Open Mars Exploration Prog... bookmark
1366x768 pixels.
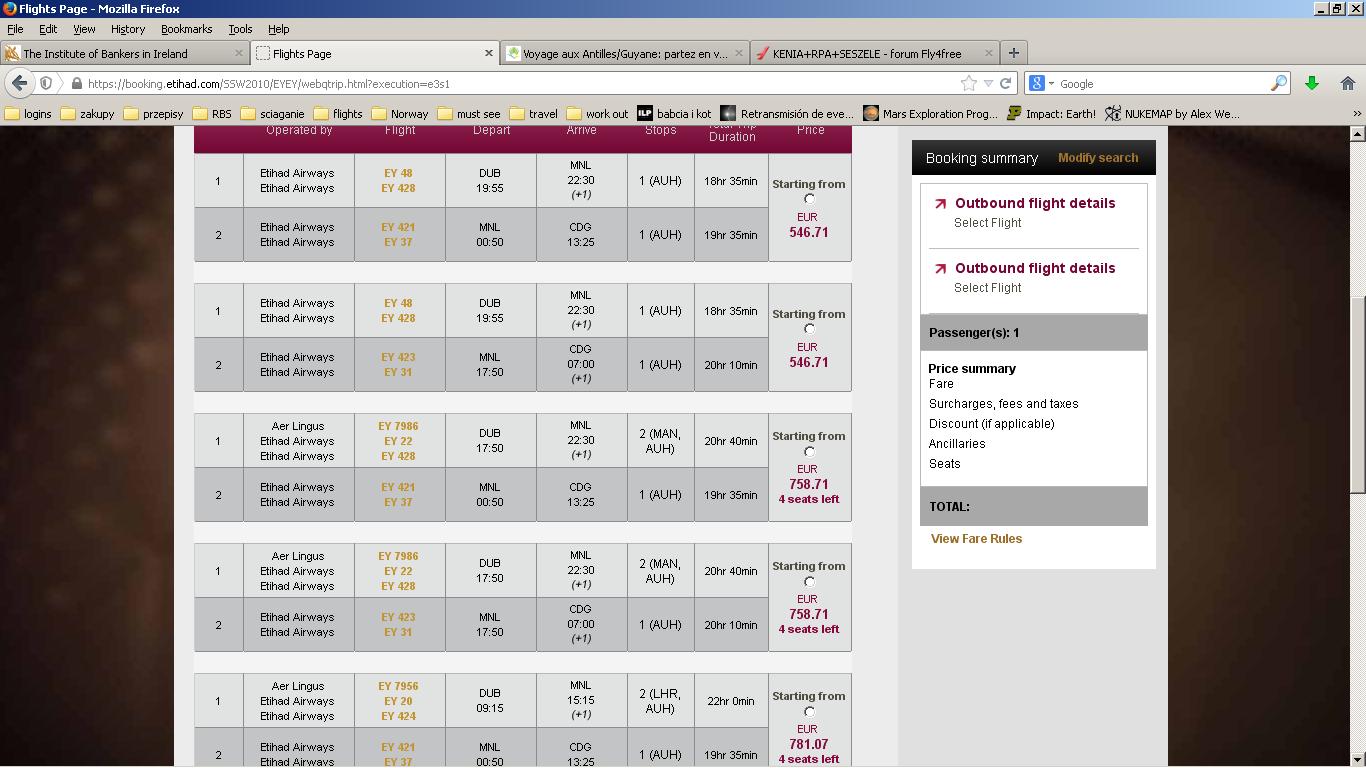pos(930,114)
